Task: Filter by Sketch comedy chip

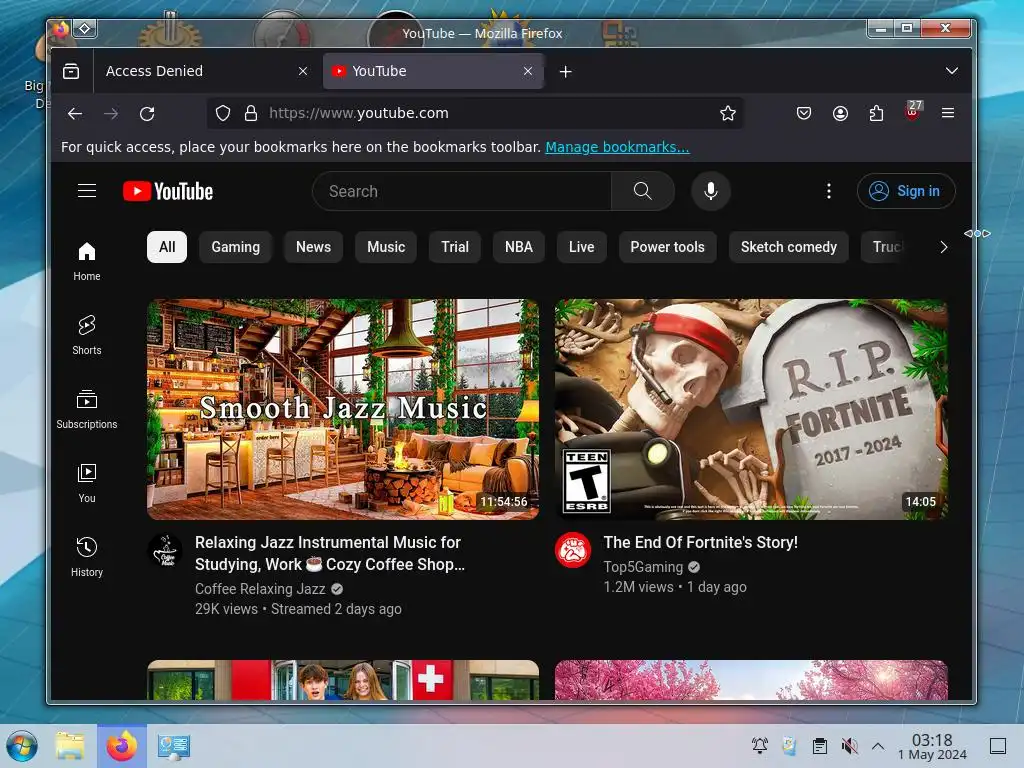Action: pyautogui.click(x=789, y=247)
